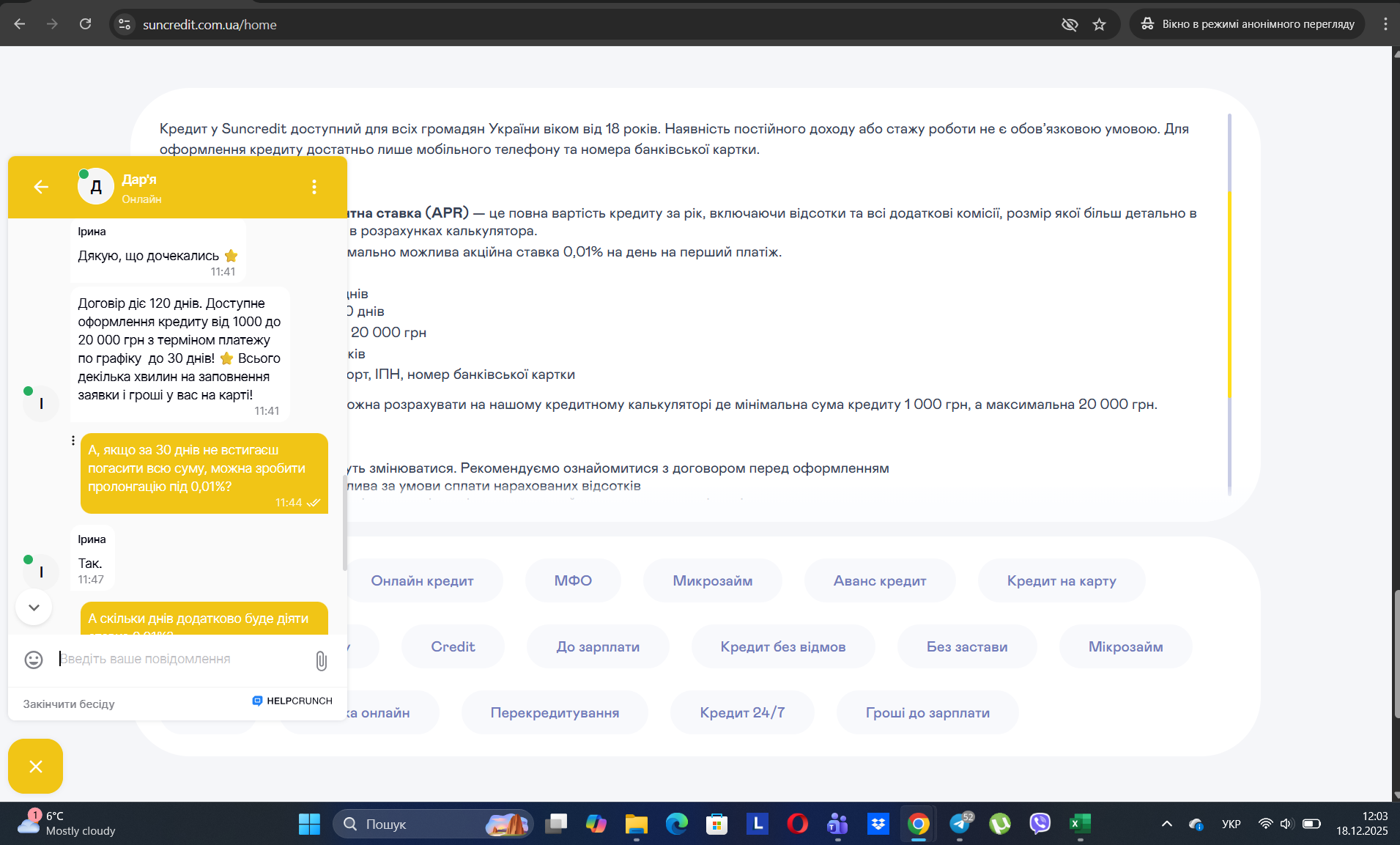Open emoji picker in chat input
1400x845 pixels.
click(x=34, y=660)
